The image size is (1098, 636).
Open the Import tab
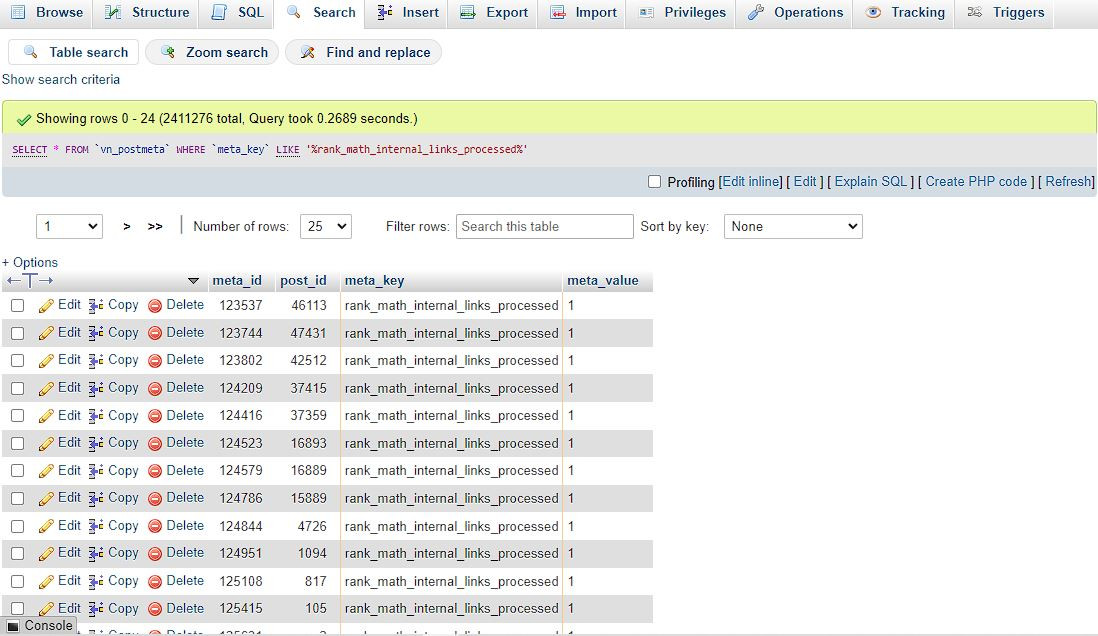583,13
